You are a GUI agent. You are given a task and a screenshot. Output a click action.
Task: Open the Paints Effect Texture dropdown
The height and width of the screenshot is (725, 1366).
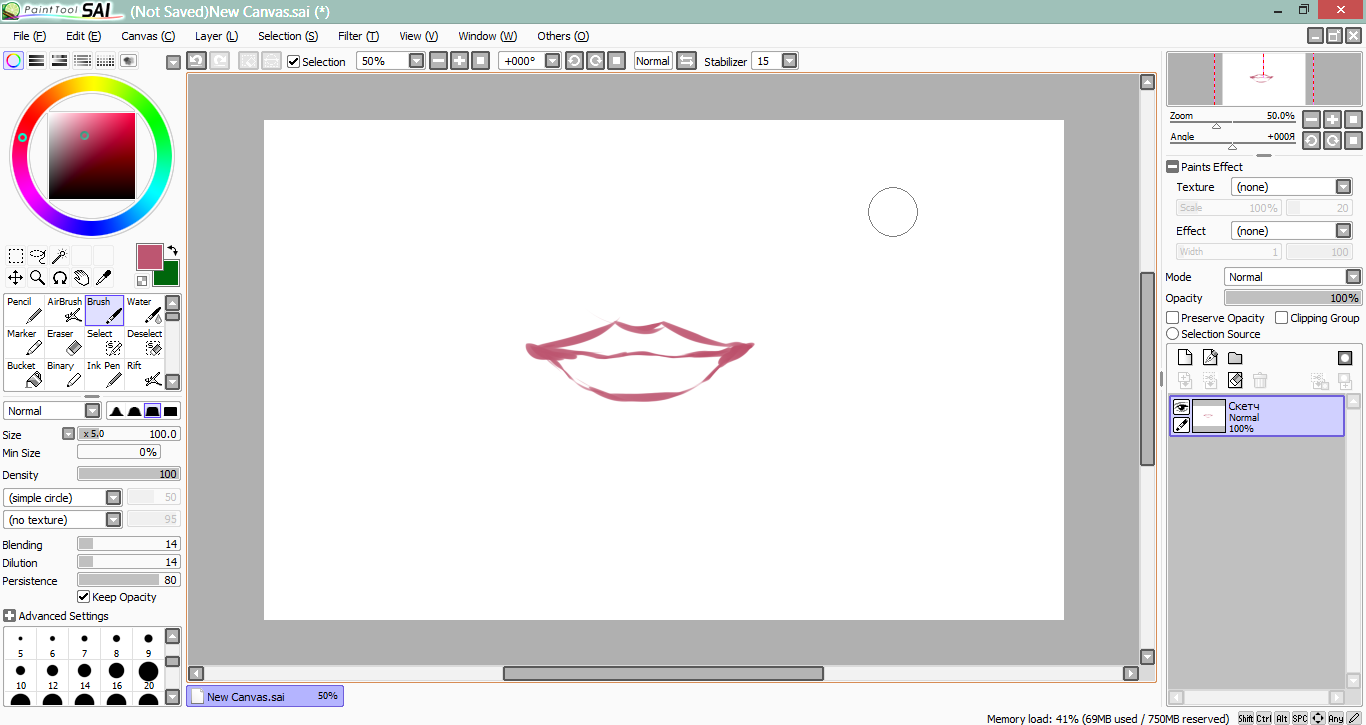[1344, 187]
